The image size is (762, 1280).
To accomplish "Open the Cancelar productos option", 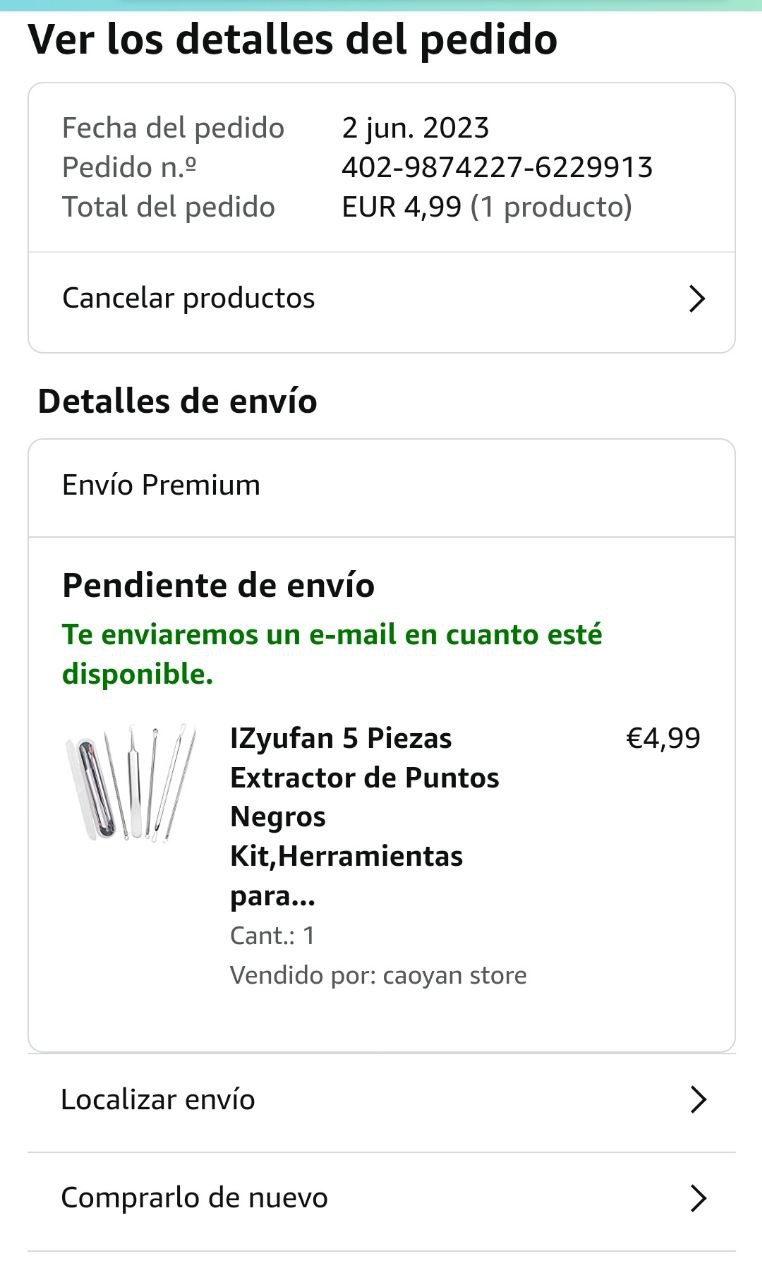I will pyautogui.click(x=189, y=298).
